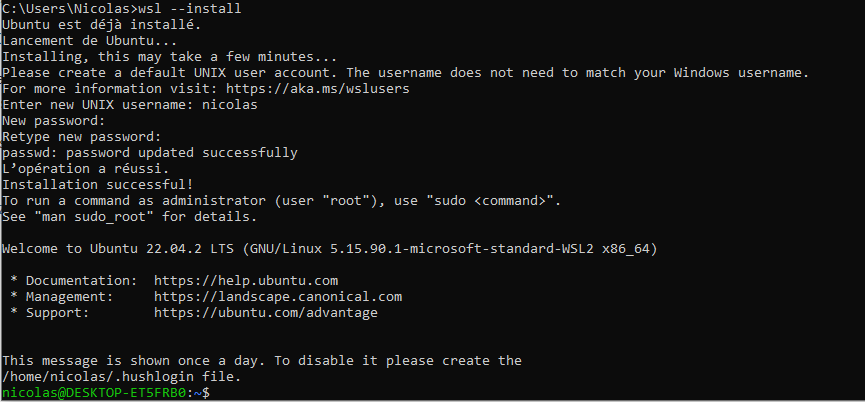
Task: Click the 'Ubuntu est déjà installé.' line
Action: [102, 24]
